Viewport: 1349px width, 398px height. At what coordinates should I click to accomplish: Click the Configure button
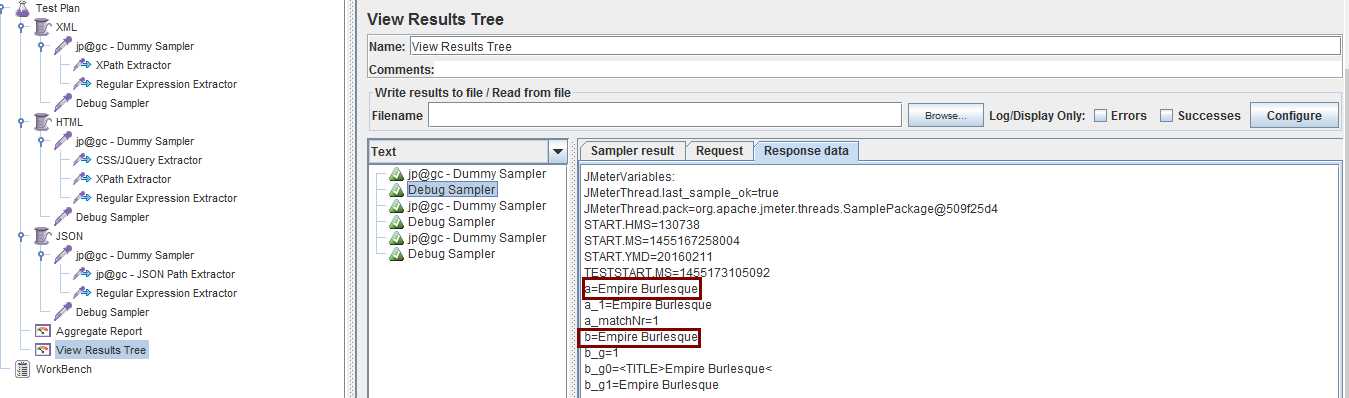(1294, 115)
